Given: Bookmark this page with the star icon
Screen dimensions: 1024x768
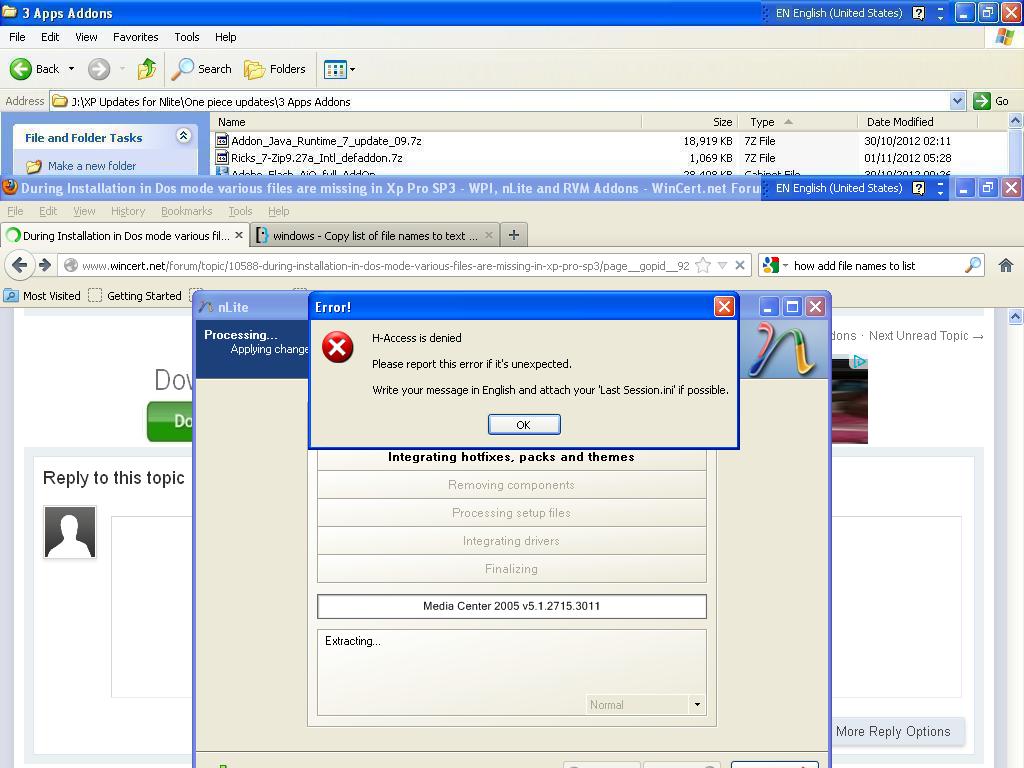Looking at the screenshot, I should [x=703, y=265].
